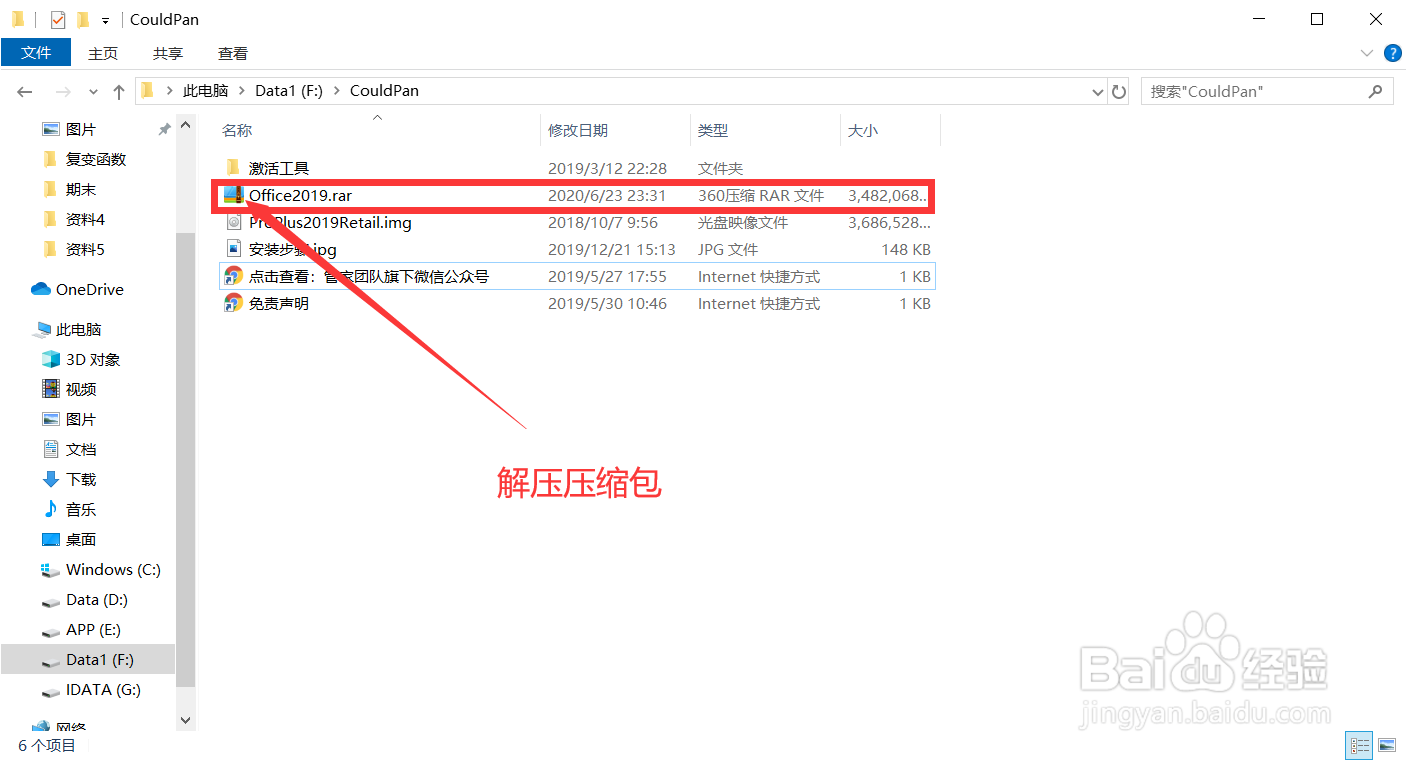Select the 点击查看 Internet shortcut icon
The width and height of the screenshot is (1407, 761).
click(233, 276)
